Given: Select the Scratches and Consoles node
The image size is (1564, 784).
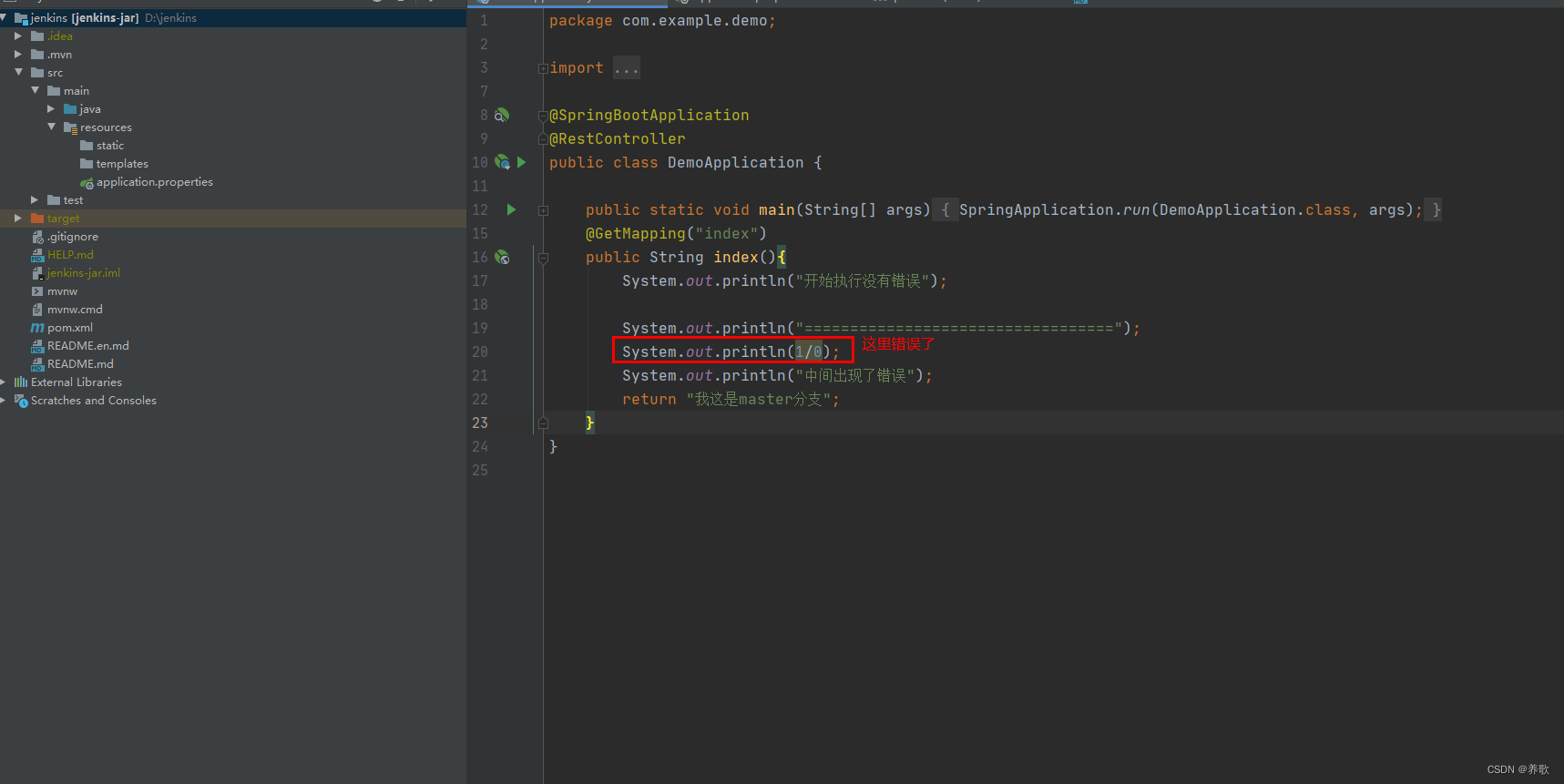Looking at the screenshot, I should (94, 401).
